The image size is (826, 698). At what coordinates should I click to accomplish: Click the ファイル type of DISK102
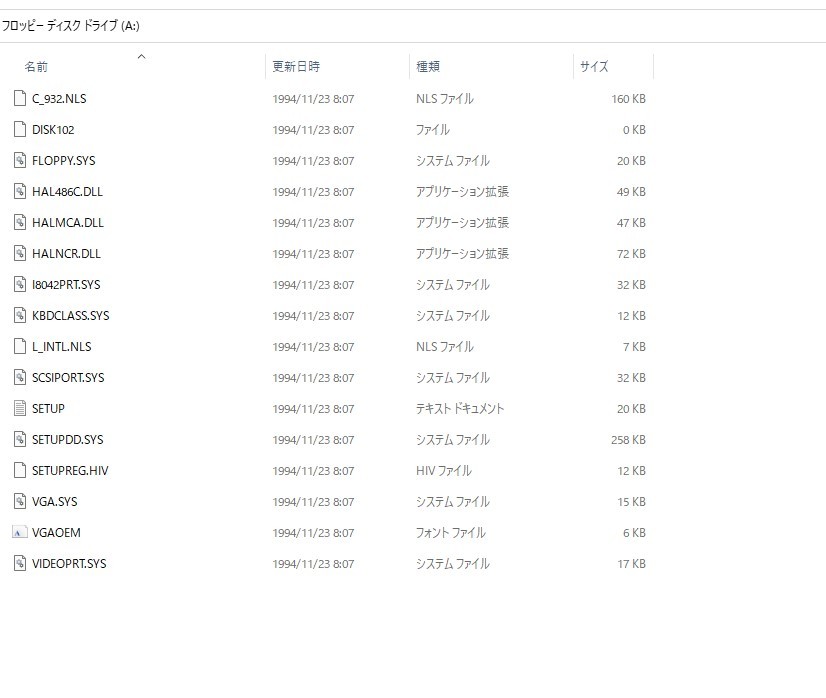[432, 130]
